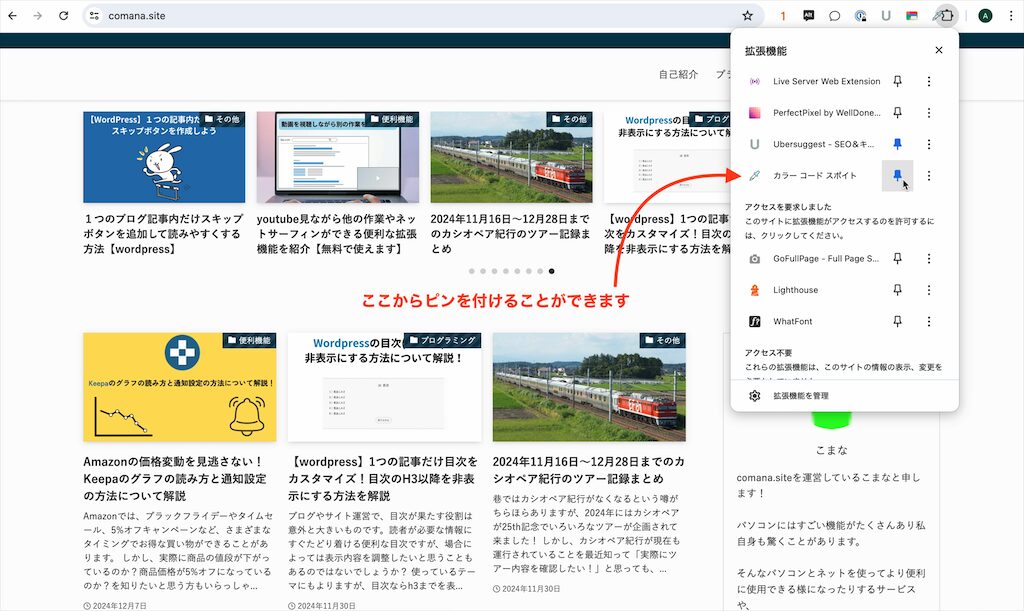Image resolution: width=1024 pixels, height=611 pixels.
Task: Open the carousel train カシオペア thumbnail
Action: click(511, 157)
